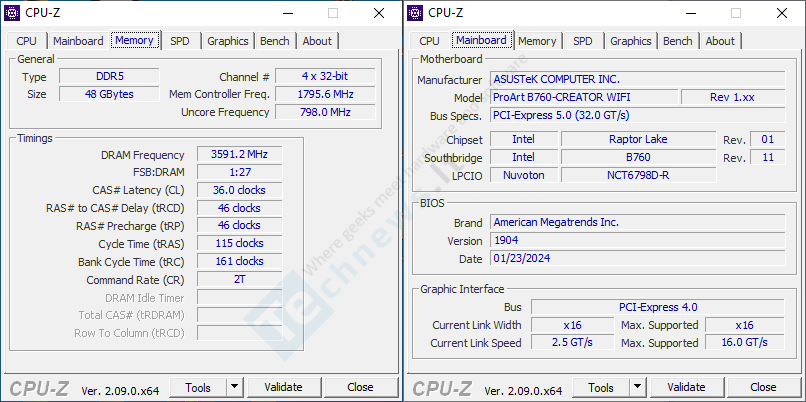Click the B760 southbridge value
This screenshot has height=402, width=806.
click(638, 157)
